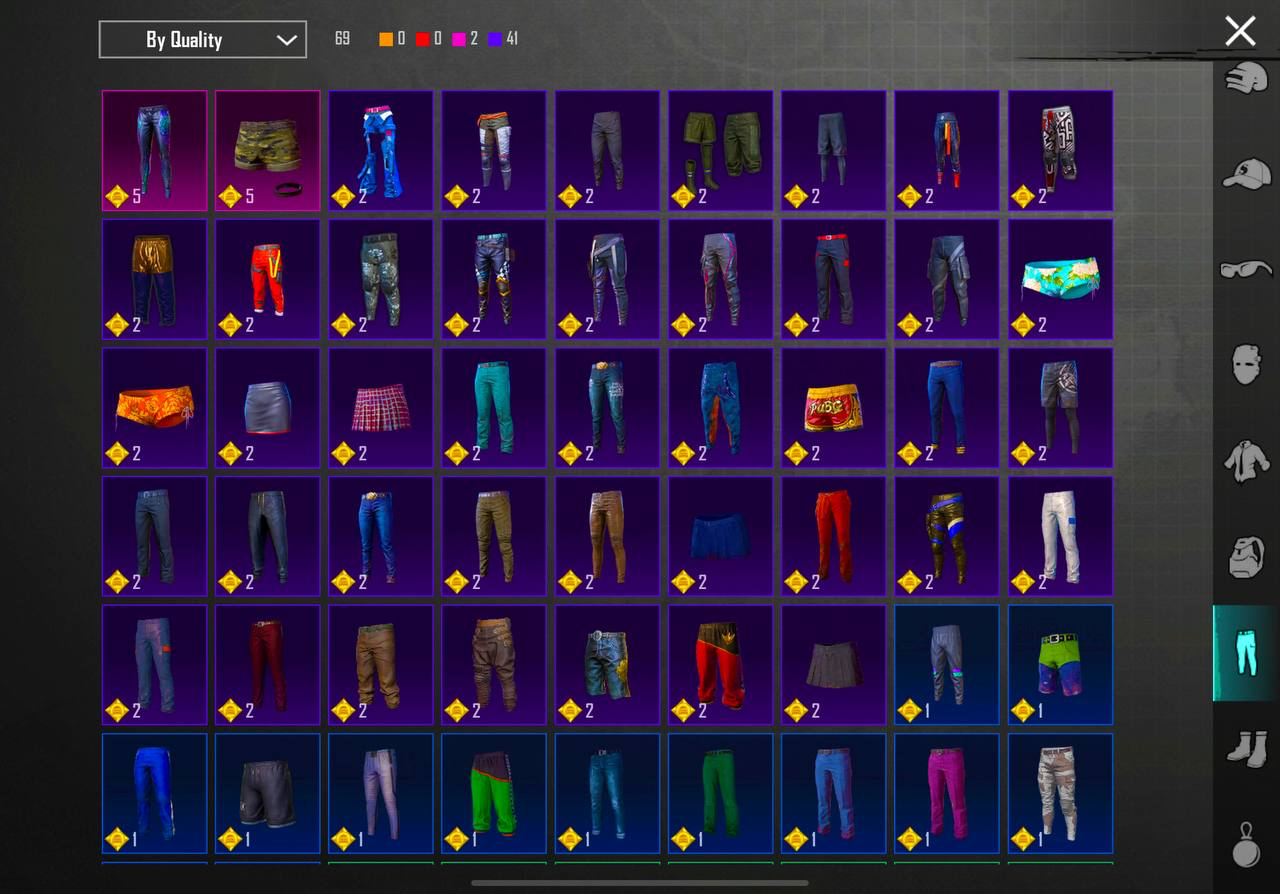Select the red plaid pleated skirt
1280x894 pixels.
(x=381, y=408)
